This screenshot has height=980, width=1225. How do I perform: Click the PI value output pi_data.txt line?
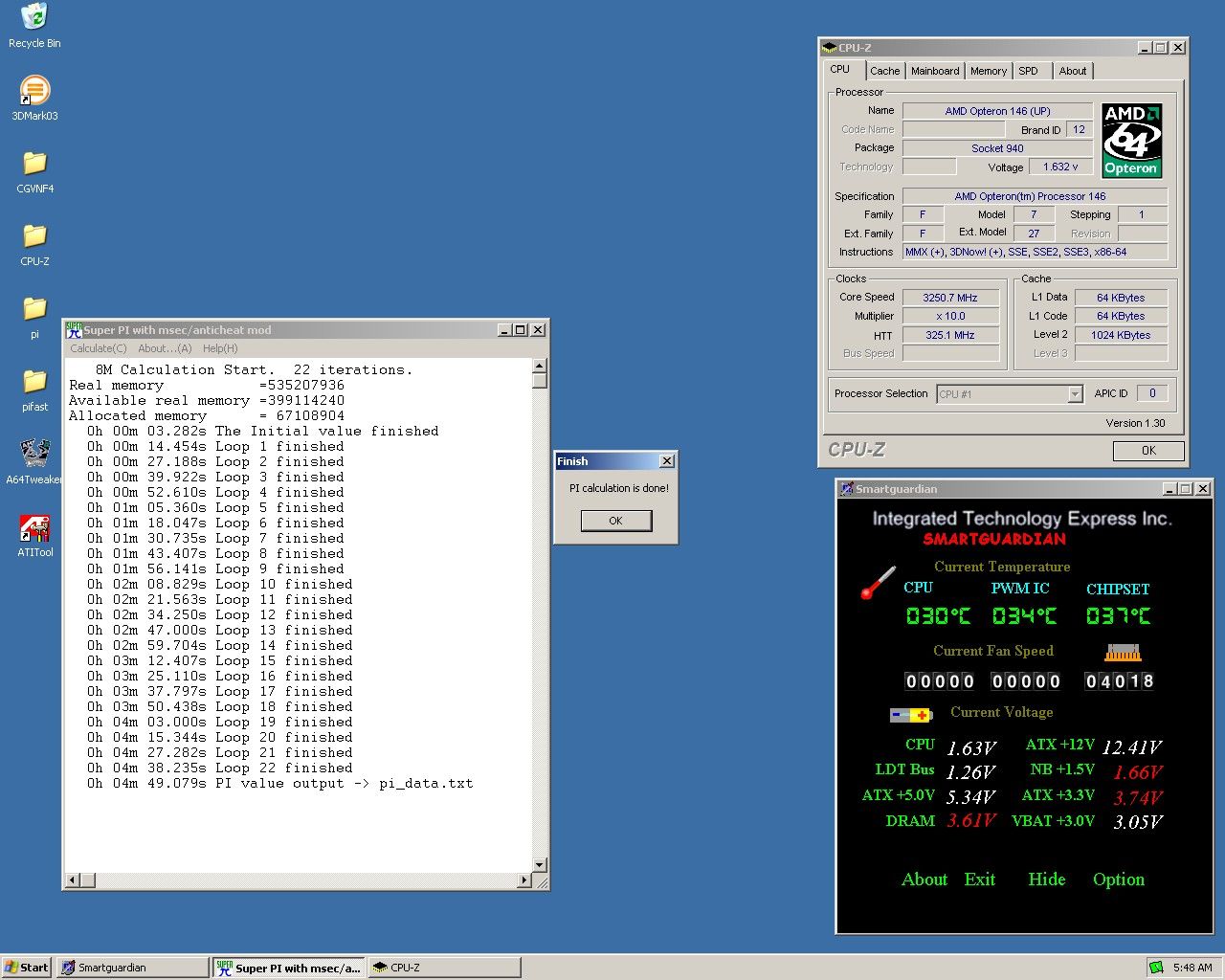tap(280, 783)
